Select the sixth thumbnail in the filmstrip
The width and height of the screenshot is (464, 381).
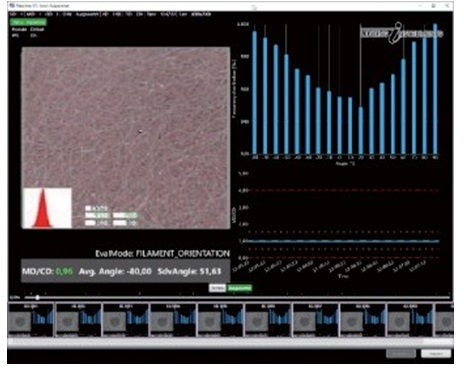tap(268, 320)
